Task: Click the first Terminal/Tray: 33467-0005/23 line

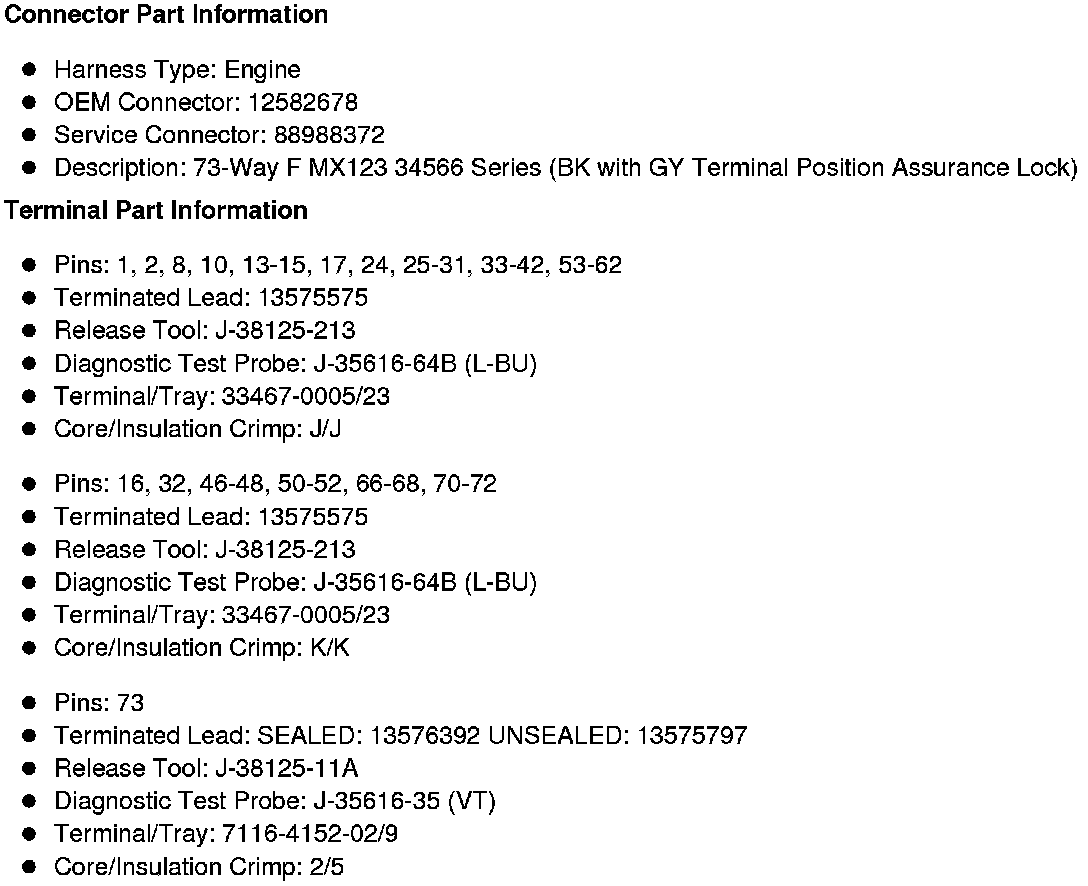Action: tap(222, 396)
